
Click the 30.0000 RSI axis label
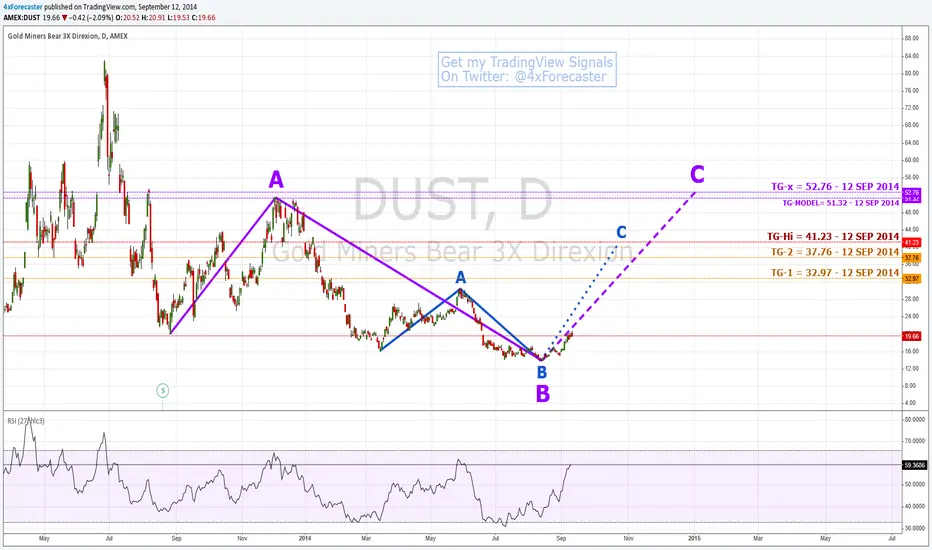click(915, 528)
